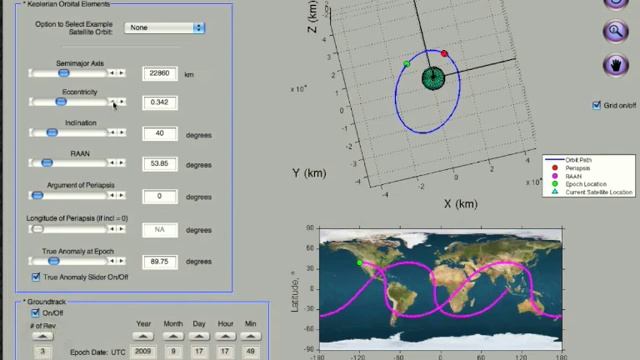Click the Earth globe in 3D plot
The image size is (640, 360).
433,78
